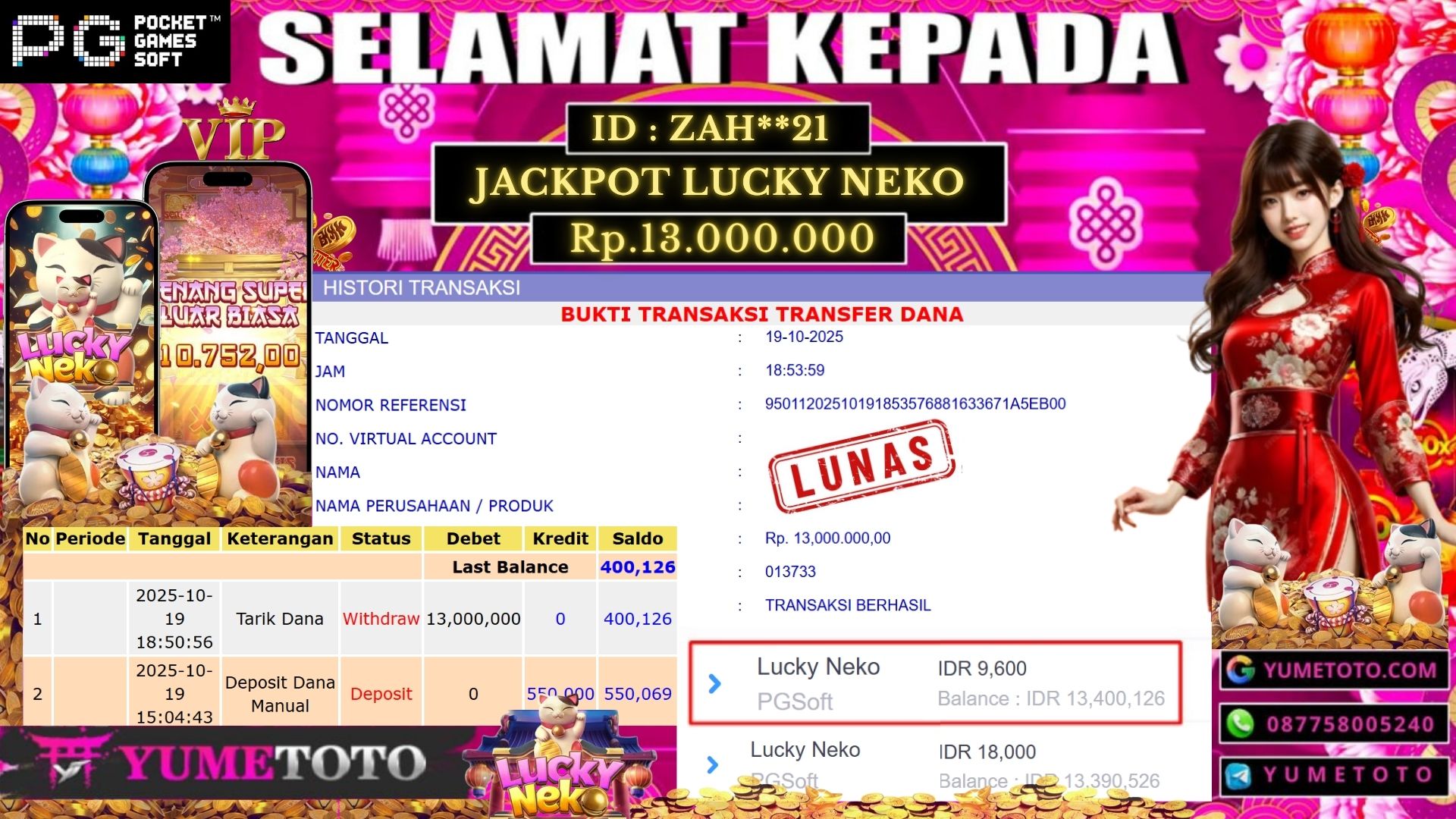Click the Lucky Neko logo at the bottom
Screen dimensions: 1456x819
[560, 763]
